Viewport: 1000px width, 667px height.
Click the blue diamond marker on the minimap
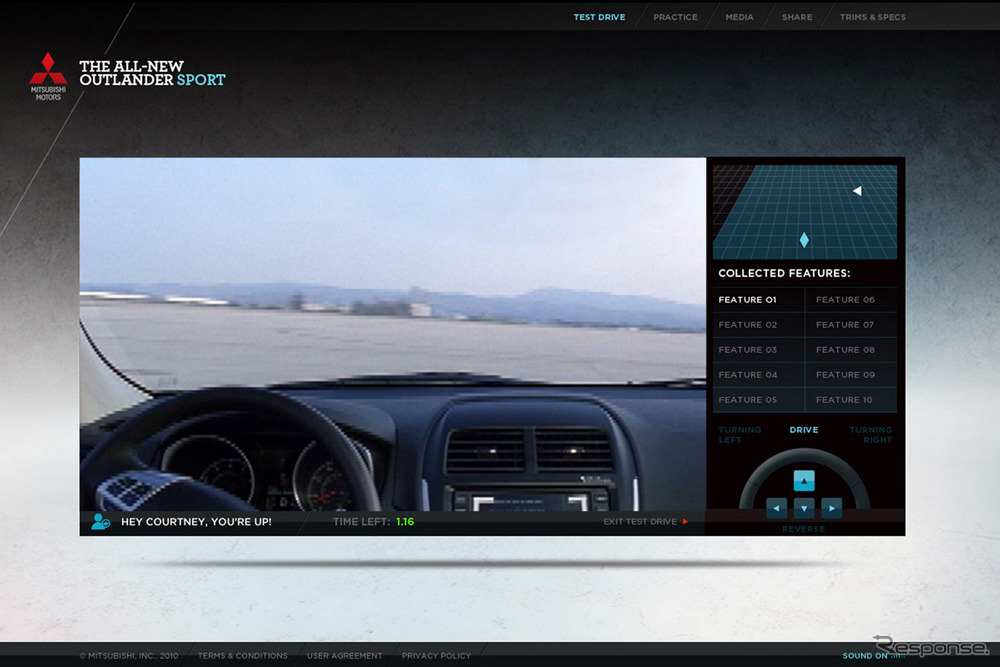pyautogui.click(x=804, y=240)
